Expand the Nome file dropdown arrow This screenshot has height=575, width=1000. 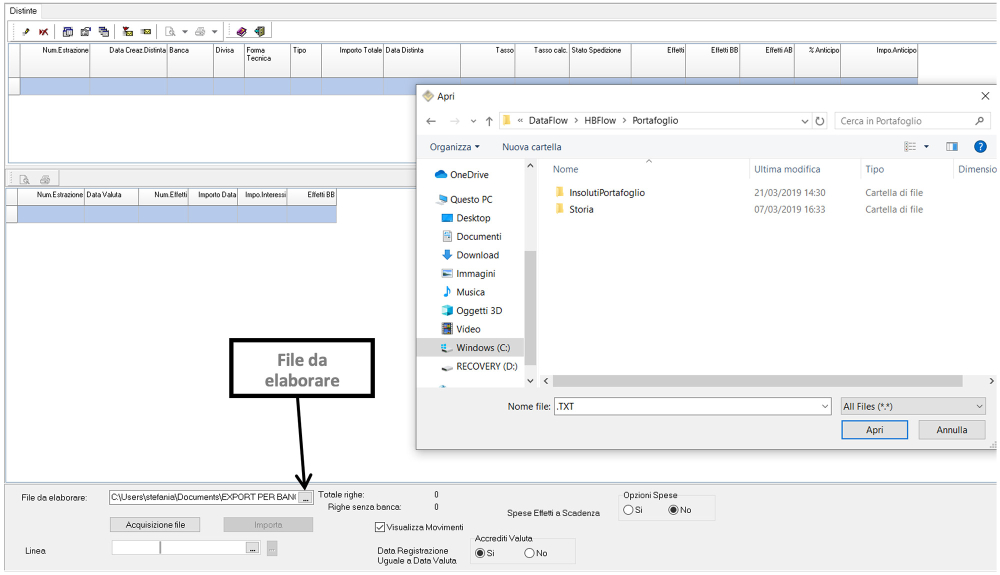coord(824,406)
